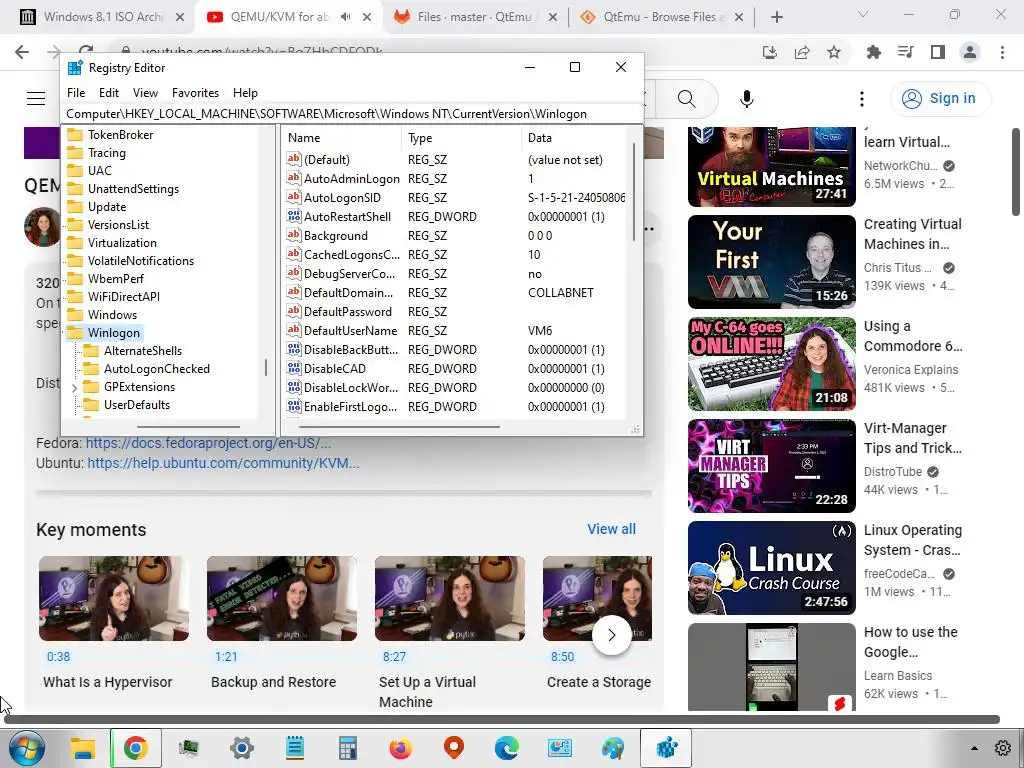This screenshot has width=1024, height=768.
Task: Open the Paint palette app on taskbar
Action: [x=613, y=748]
